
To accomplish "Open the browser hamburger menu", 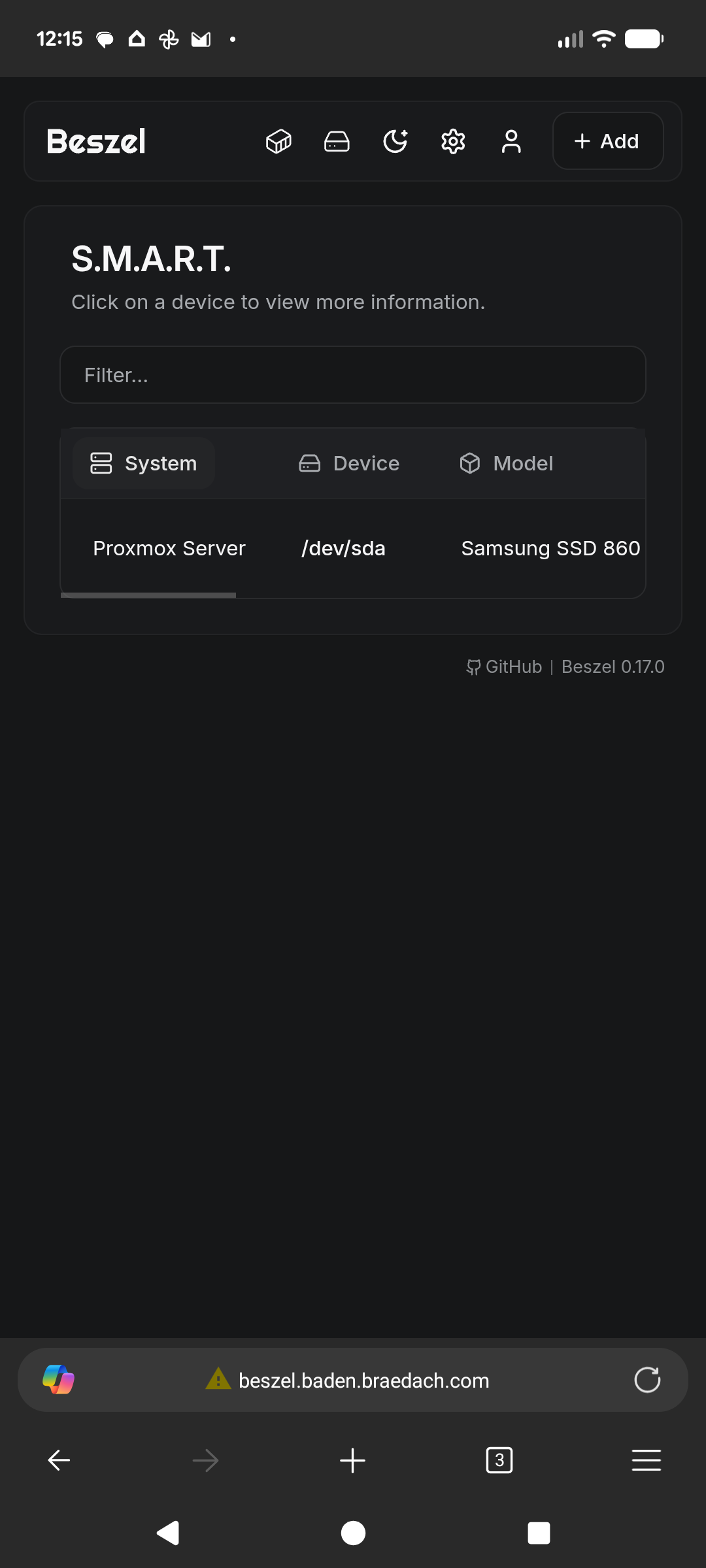I will 646,1460.
